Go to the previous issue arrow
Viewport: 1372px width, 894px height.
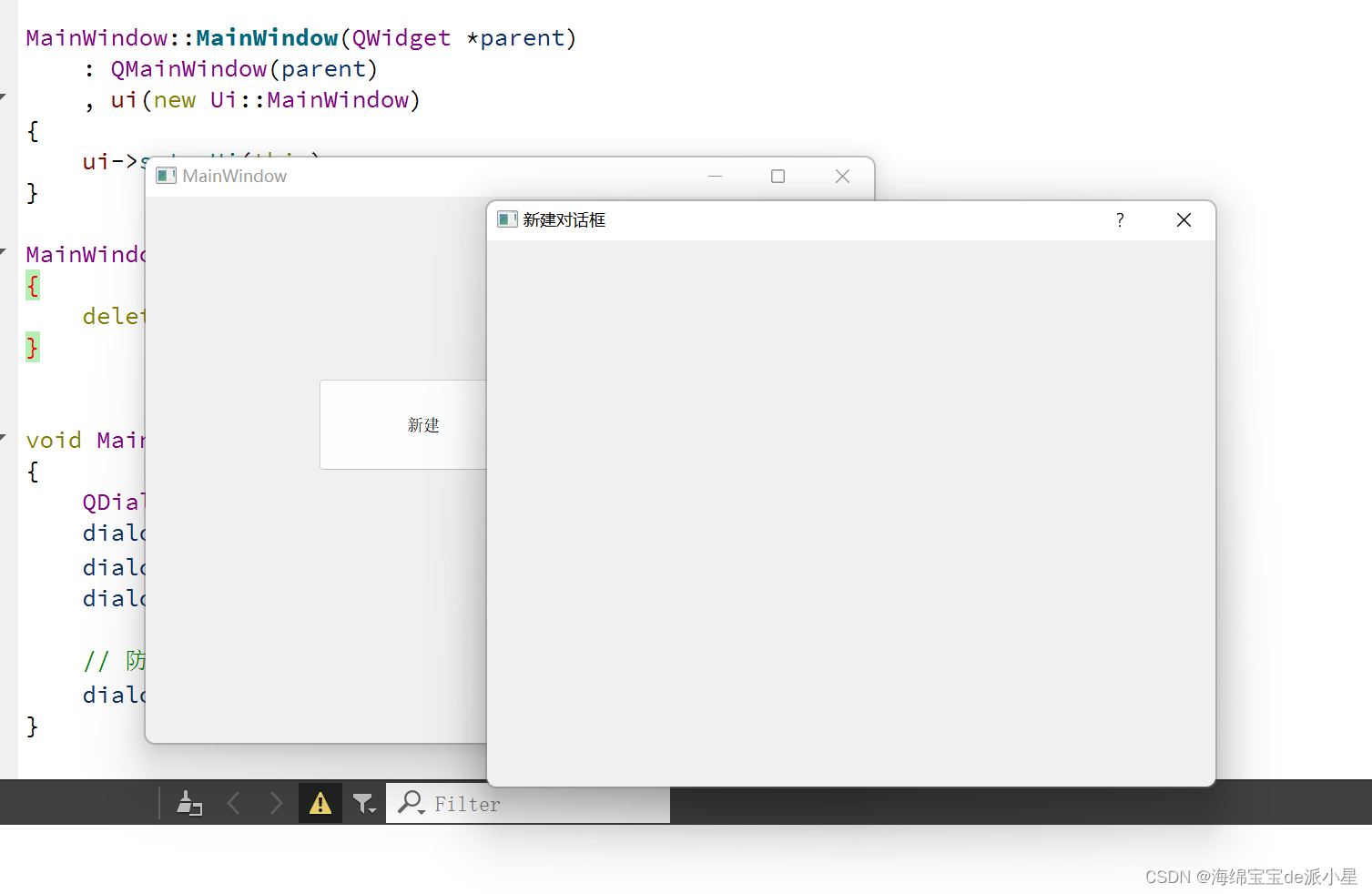point(234,803)
